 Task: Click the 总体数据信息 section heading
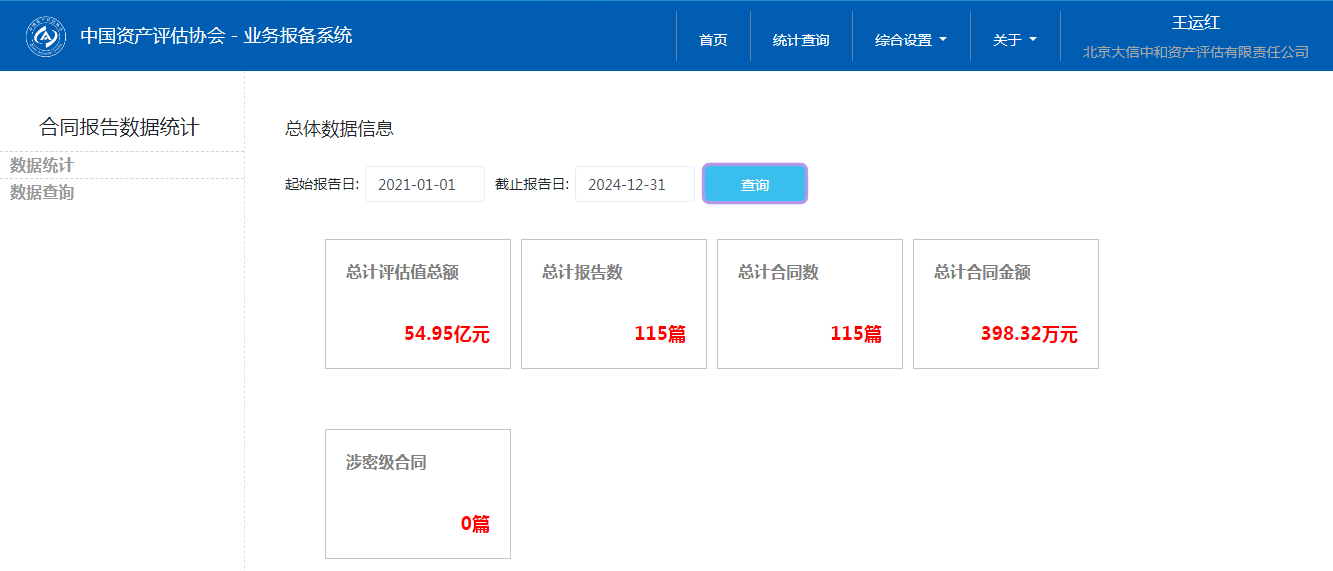pyautogui.click(x=339, y=128)
